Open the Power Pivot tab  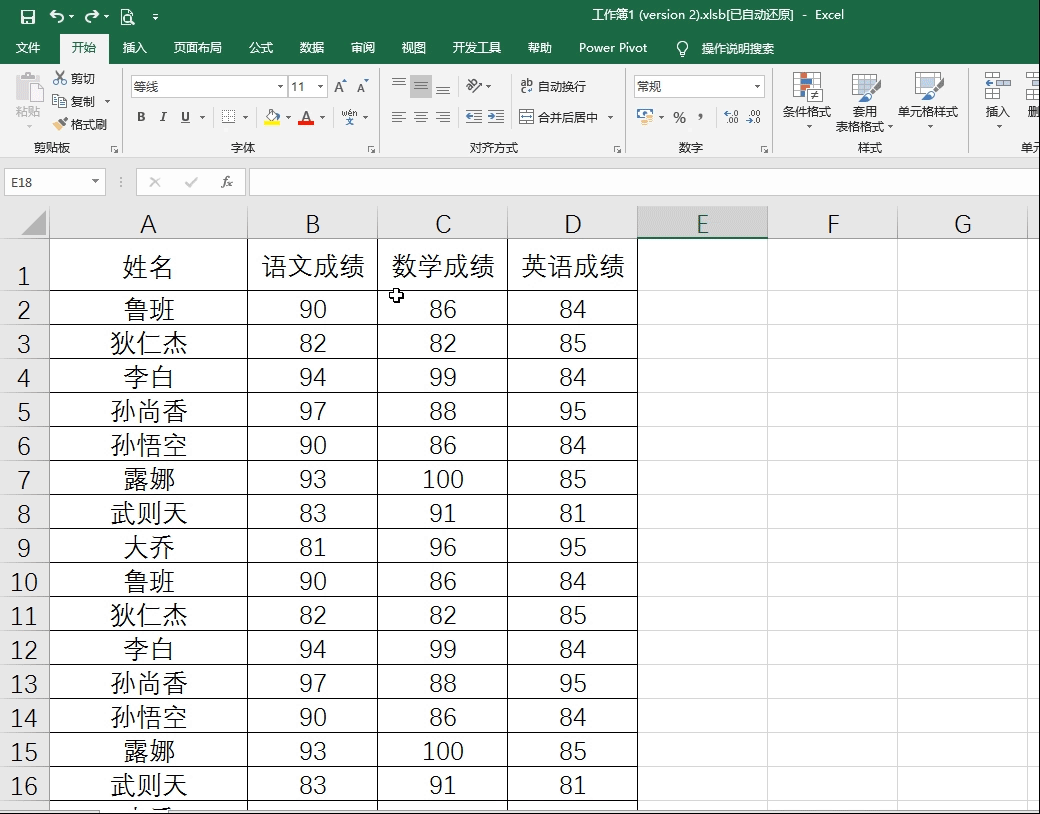613,48
